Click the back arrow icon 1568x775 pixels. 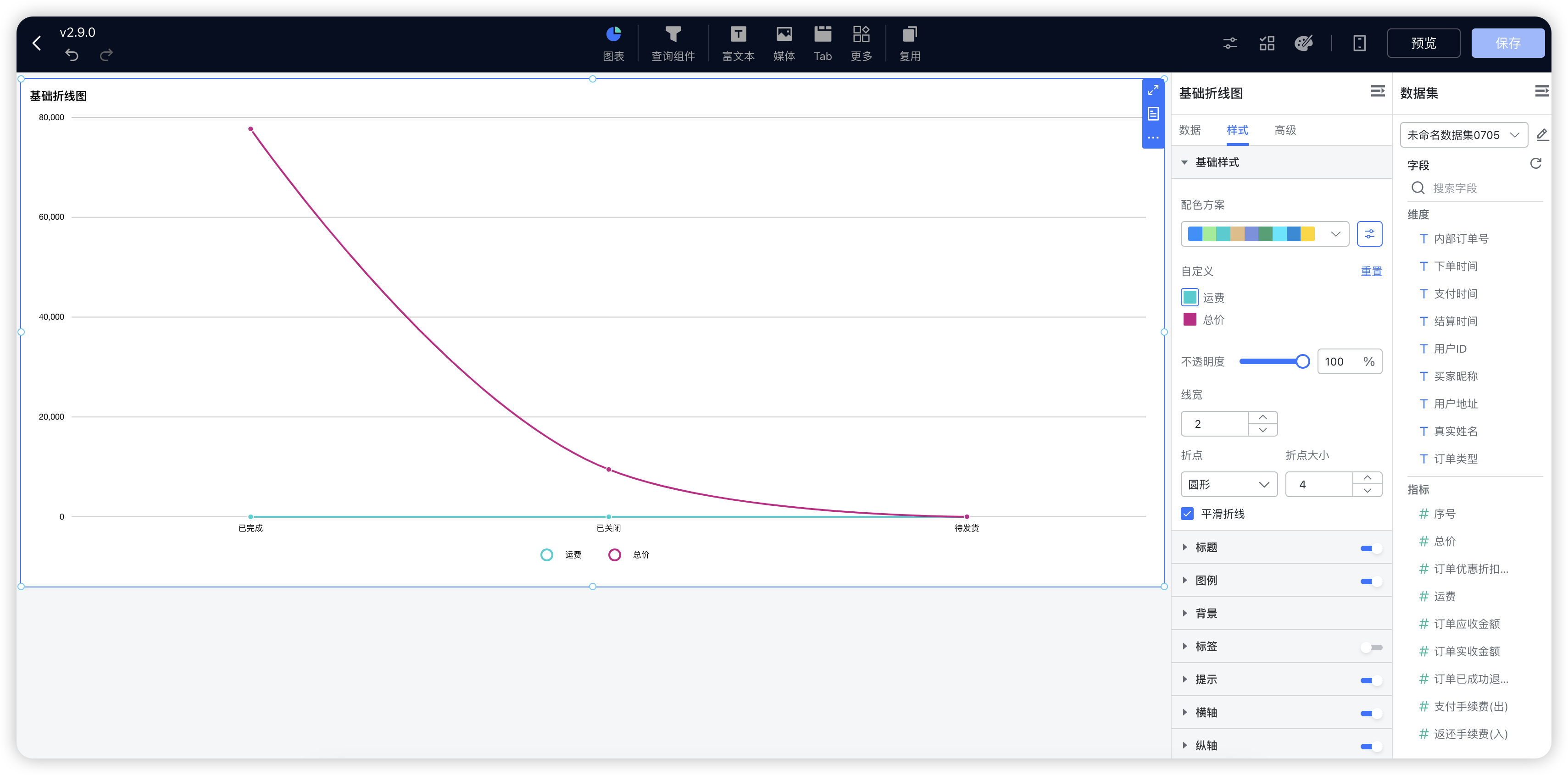click(x=37, y=43)
